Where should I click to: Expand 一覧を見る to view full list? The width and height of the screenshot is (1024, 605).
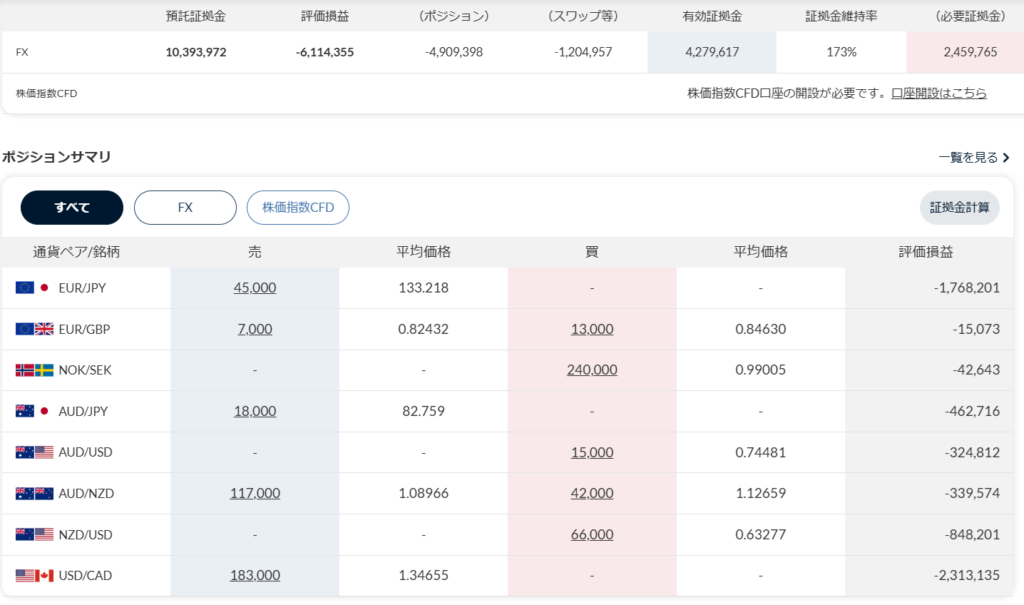974,157
